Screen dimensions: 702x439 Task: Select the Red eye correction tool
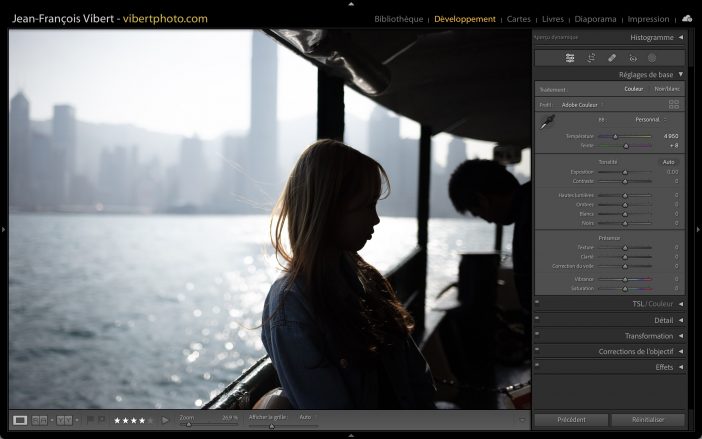632,58
